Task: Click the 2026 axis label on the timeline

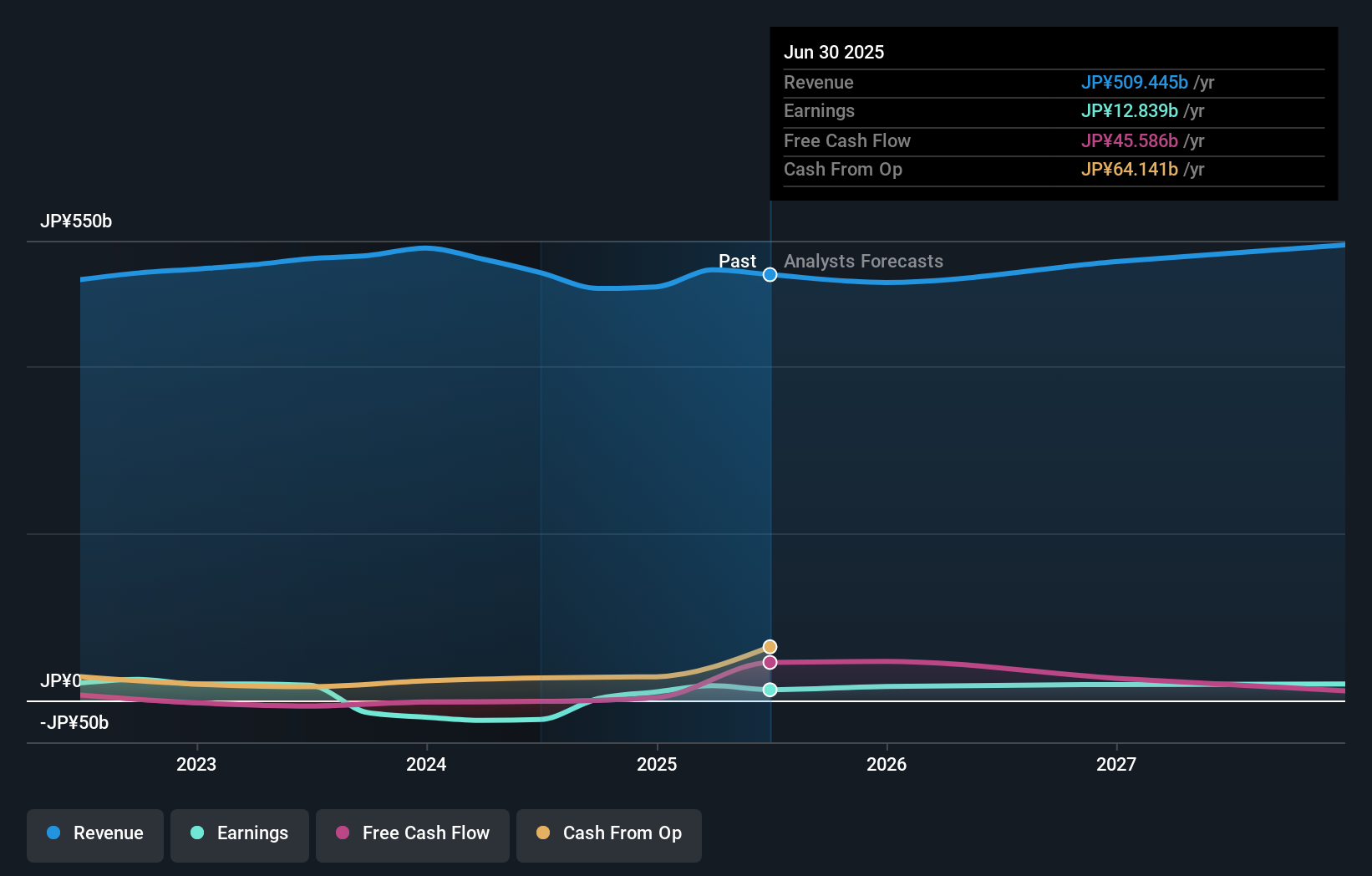Action: pyautogui.click(x=887, y=763)
